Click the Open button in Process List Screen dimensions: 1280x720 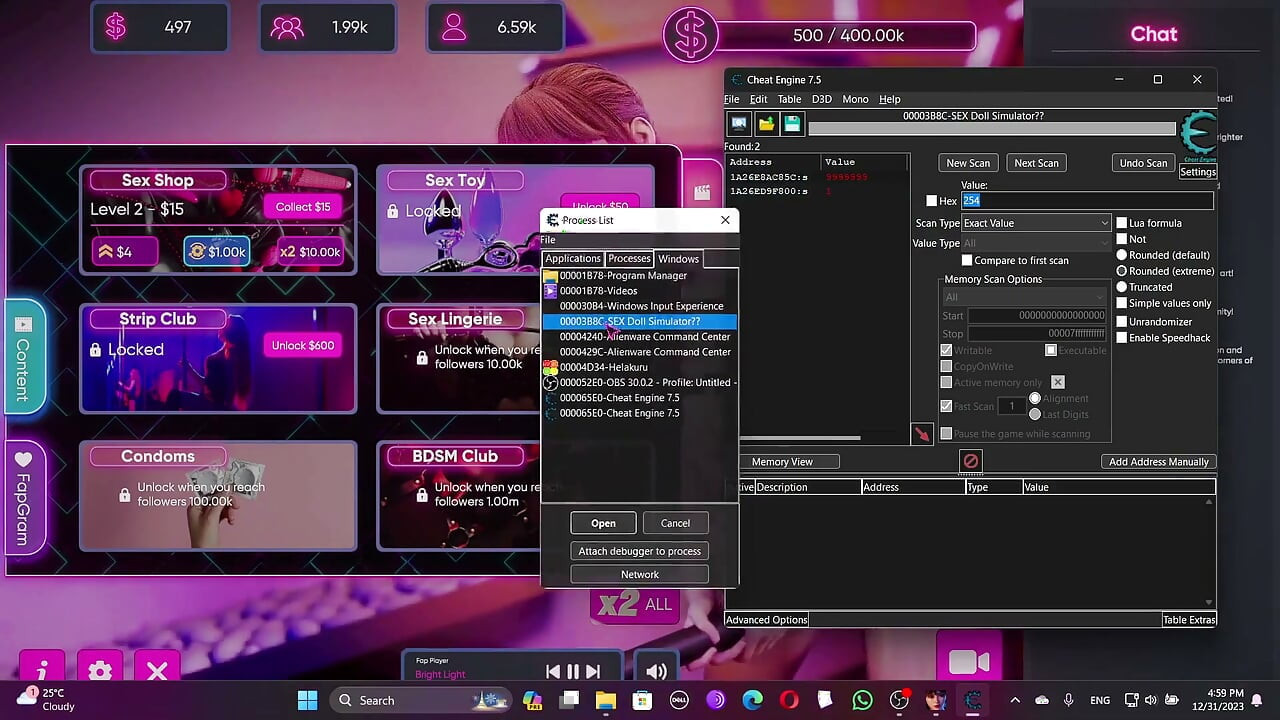pyautogui.click(x=603, y=523)
